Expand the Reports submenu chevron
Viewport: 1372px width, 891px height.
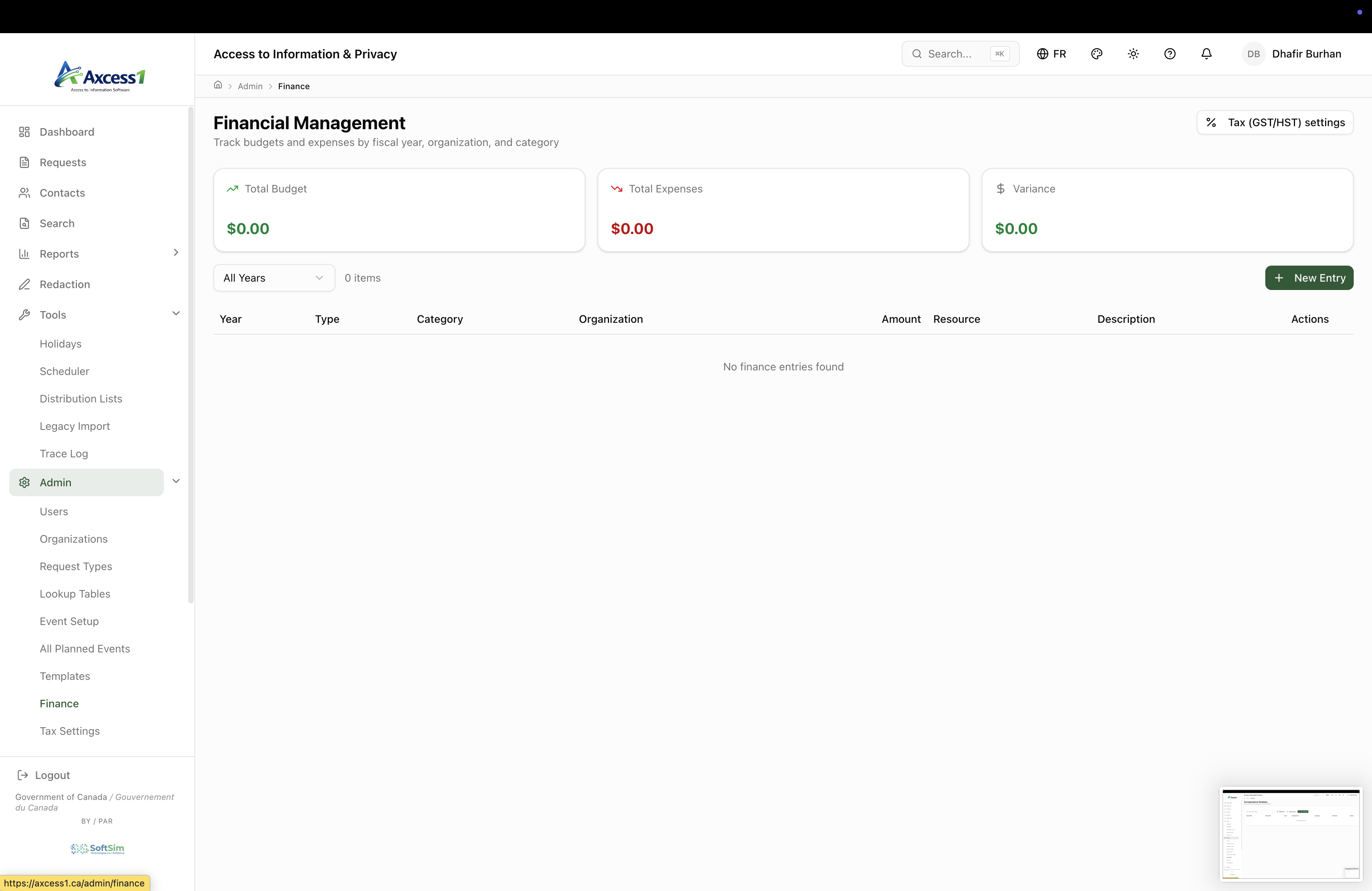(176, 252)
